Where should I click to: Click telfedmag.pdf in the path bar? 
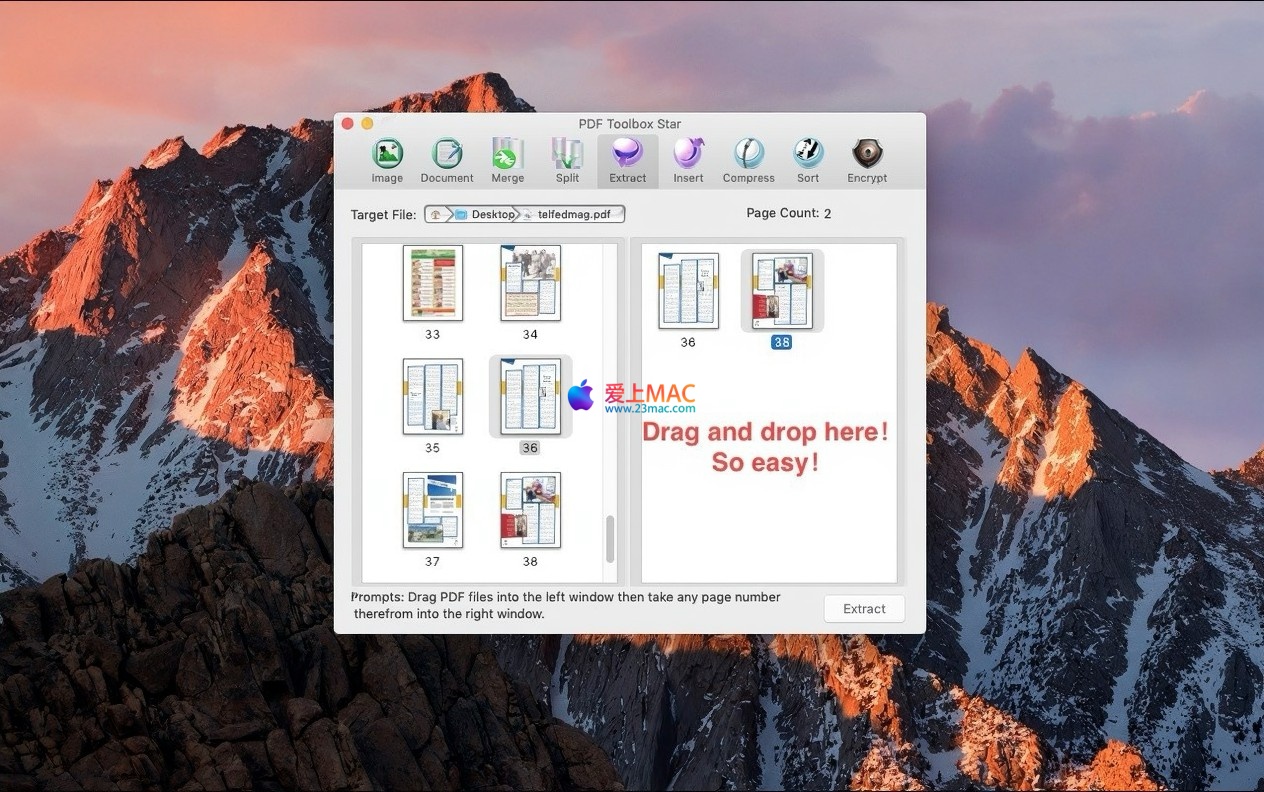[x=574, y=214]
